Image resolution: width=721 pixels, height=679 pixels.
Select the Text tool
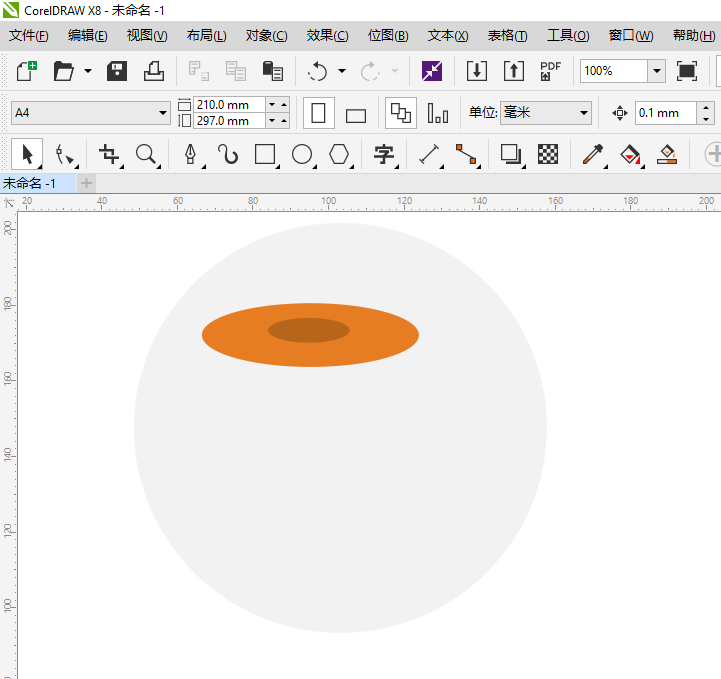(384, 154)
